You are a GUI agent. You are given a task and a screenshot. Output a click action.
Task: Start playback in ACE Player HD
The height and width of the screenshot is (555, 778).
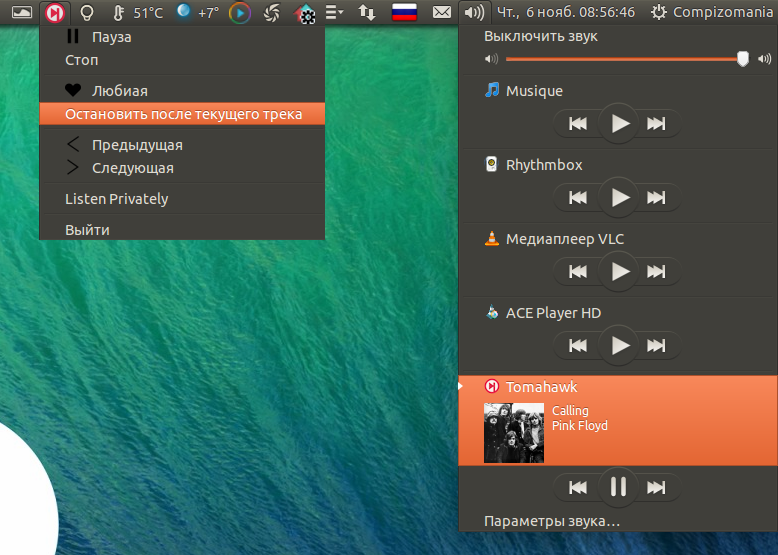[618, 345]
